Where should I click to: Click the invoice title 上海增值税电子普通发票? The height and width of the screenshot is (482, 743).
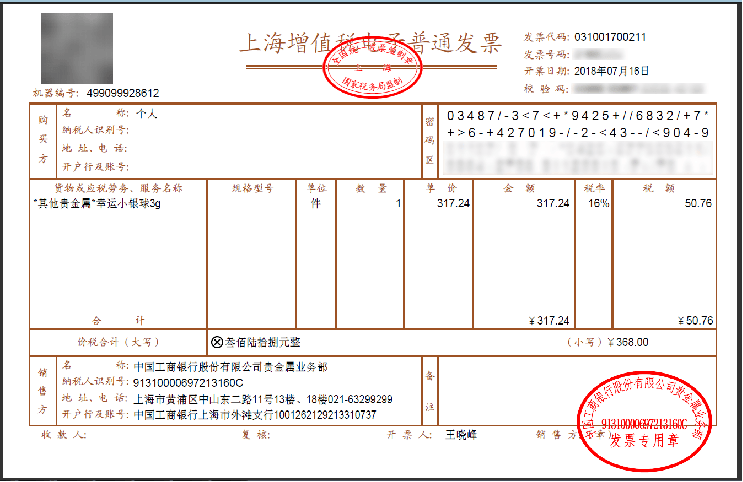click(371, 44)
